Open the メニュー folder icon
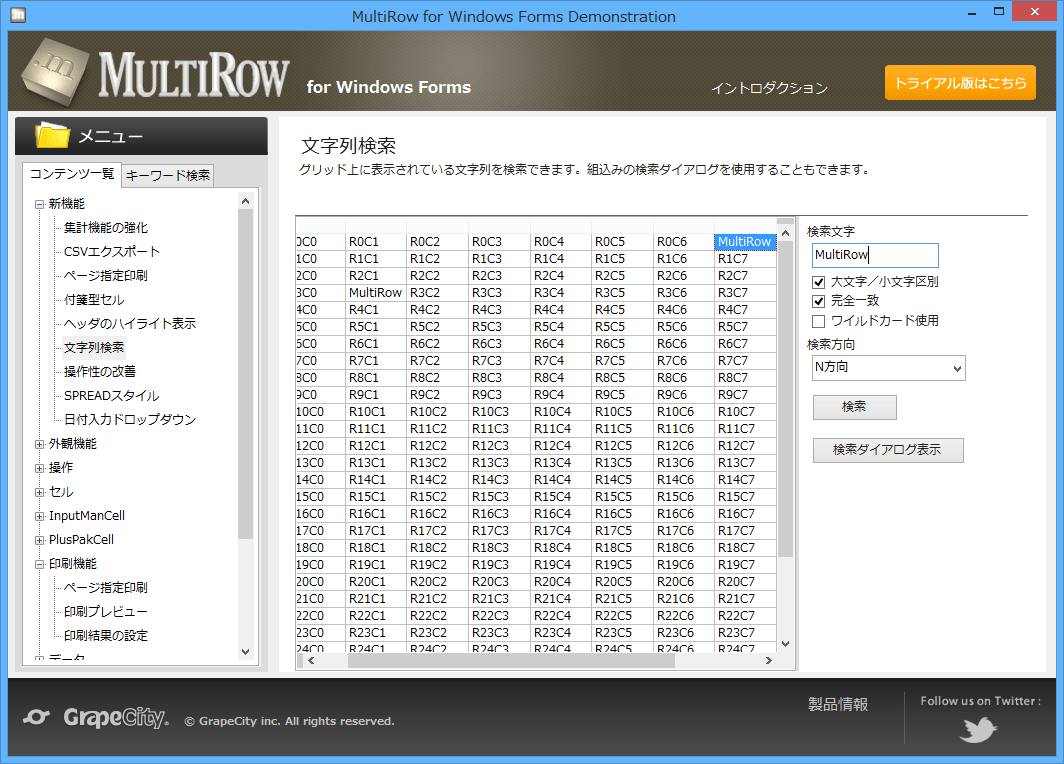This screenshot has height=764, width=1064. tap(53, 135)
